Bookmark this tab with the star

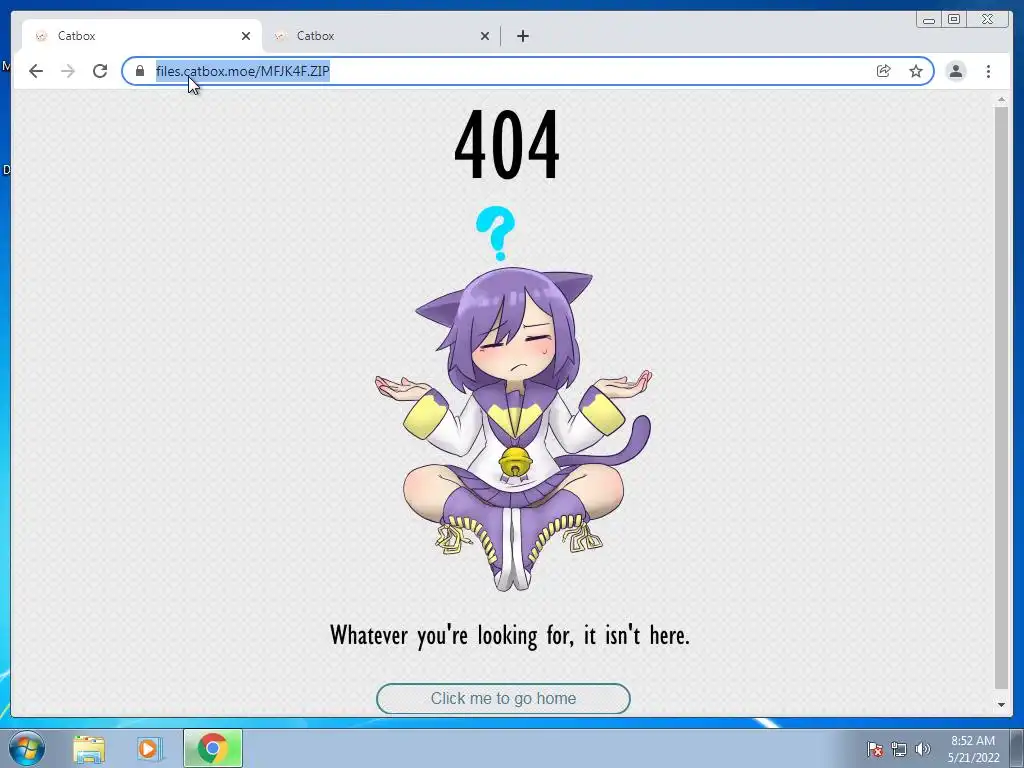pos(916,71)
